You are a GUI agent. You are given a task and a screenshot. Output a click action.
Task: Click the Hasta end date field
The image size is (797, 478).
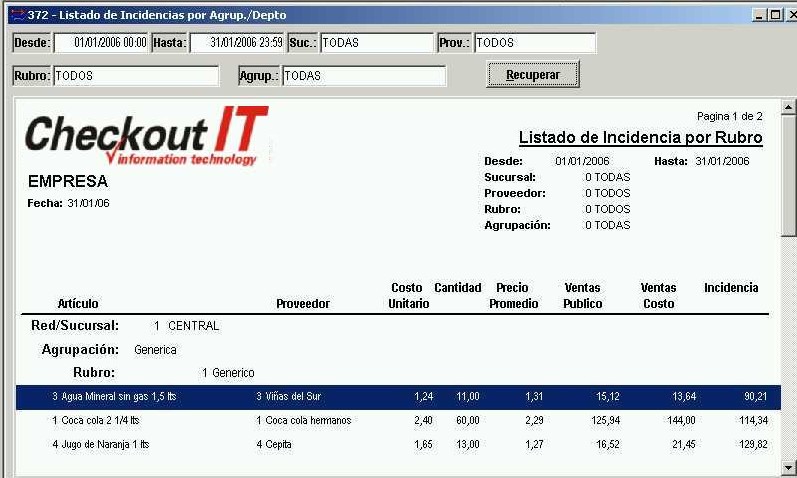click(237, 43)
